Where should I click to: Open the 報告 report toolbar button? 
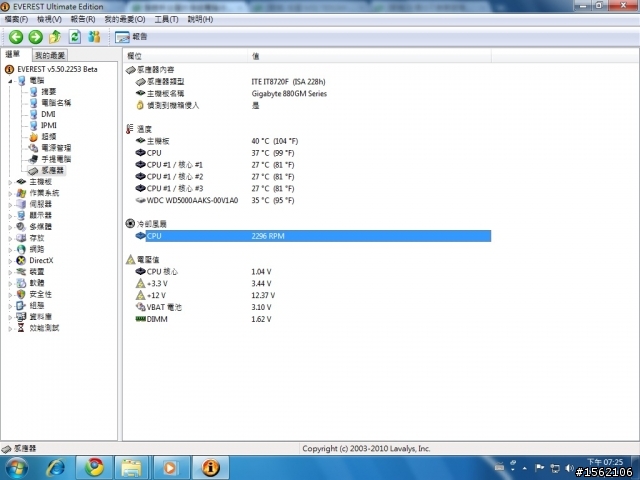(x=131, y=37)
